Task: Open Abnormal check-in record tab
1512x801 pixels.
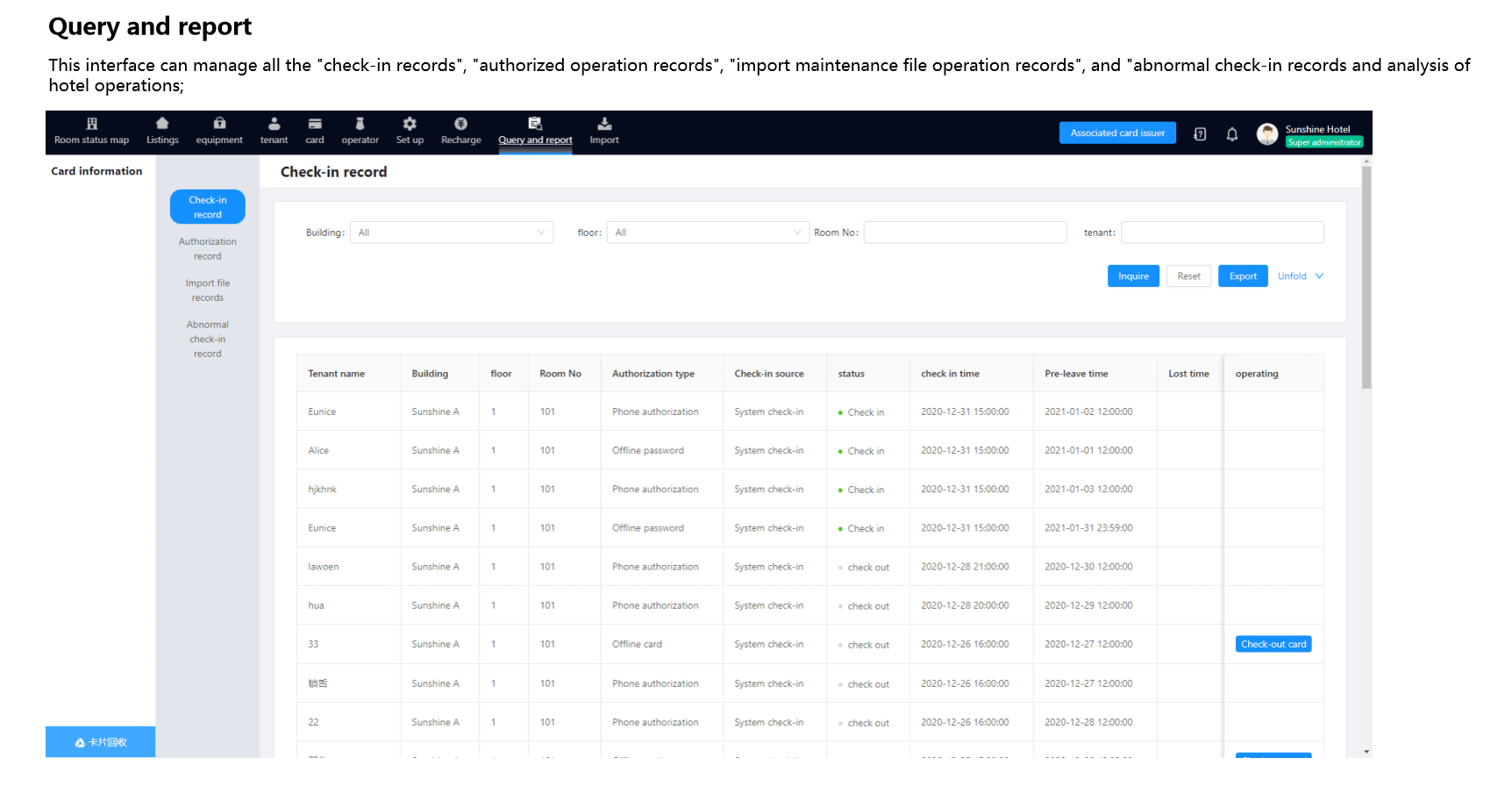Action: (208, 339)
